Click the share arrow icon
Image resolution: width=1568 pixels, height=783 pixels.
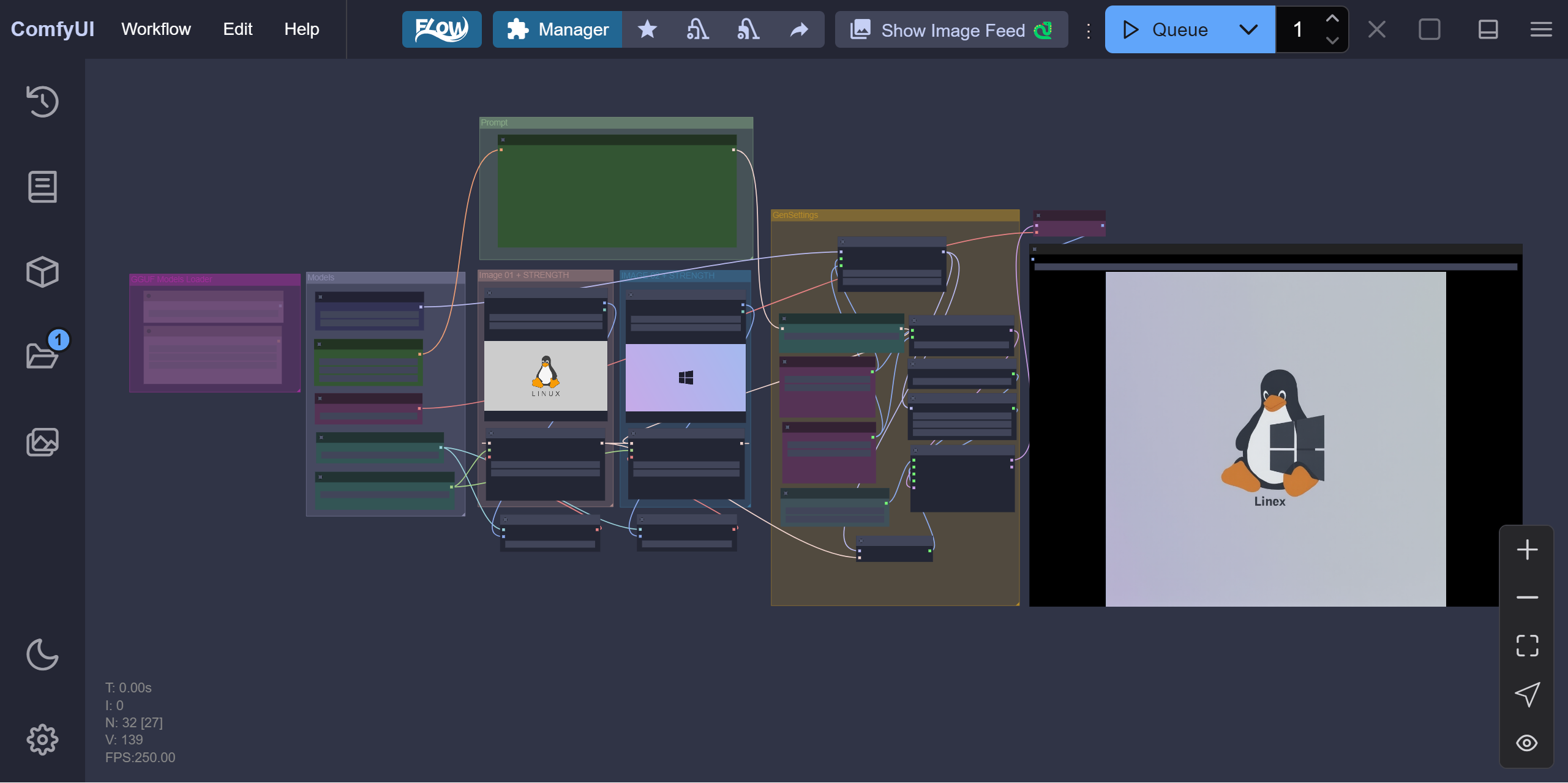click(x=799, y=29)
